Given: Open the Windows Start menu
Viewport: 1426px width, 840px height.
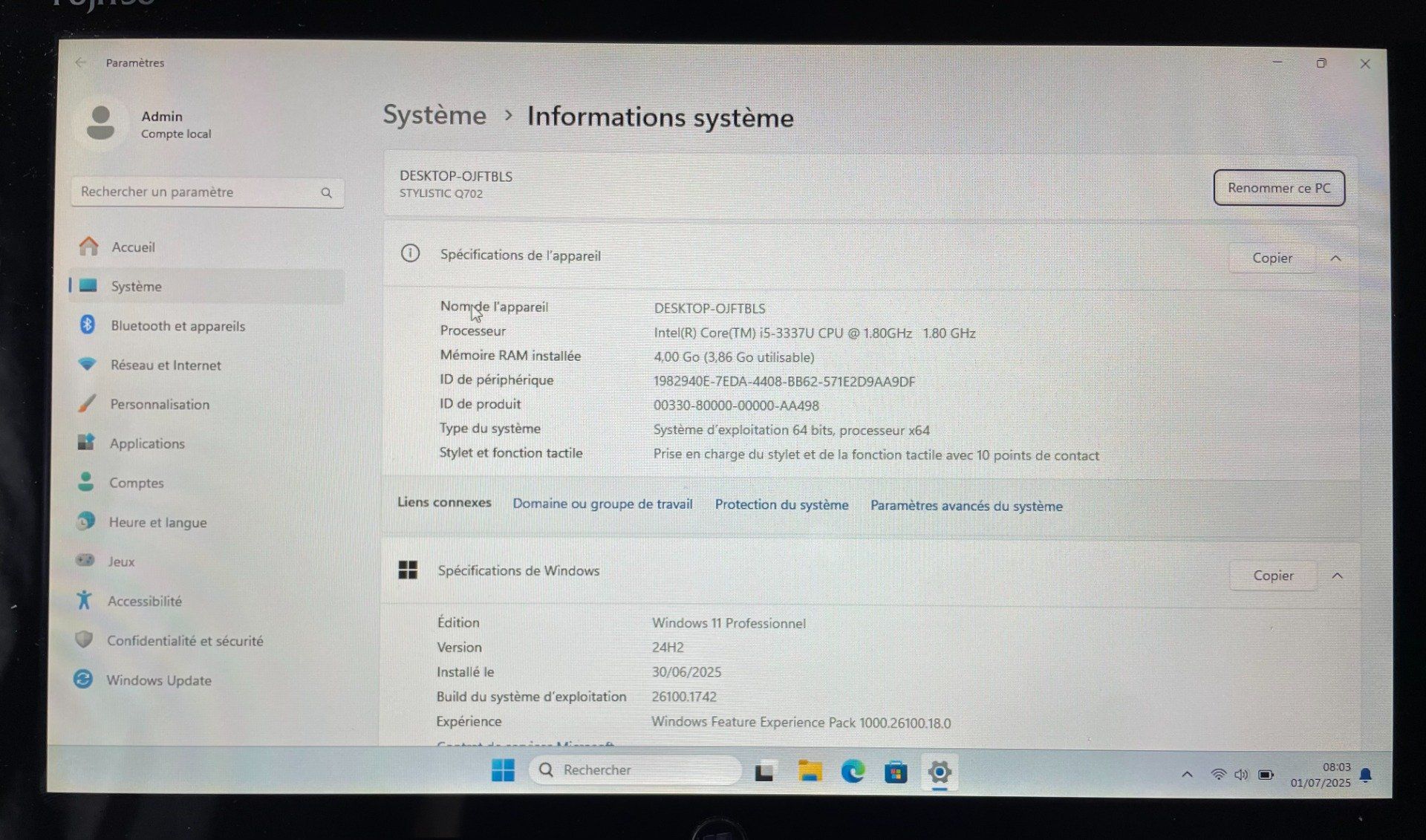Looking at the screenshot, I should (x=503, y=770).
